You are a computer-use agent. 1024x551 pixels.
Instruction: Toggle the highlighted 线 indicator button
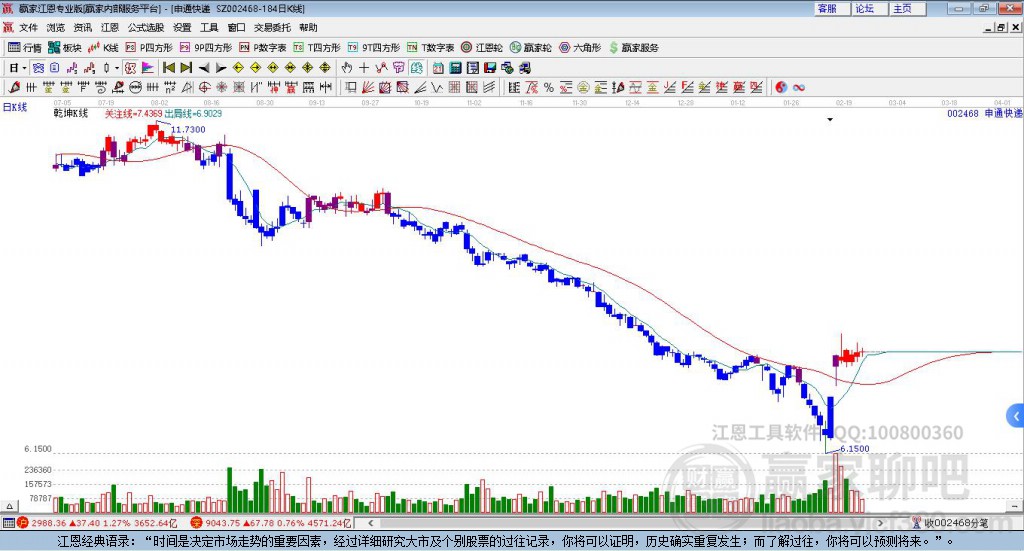point(417,68)
